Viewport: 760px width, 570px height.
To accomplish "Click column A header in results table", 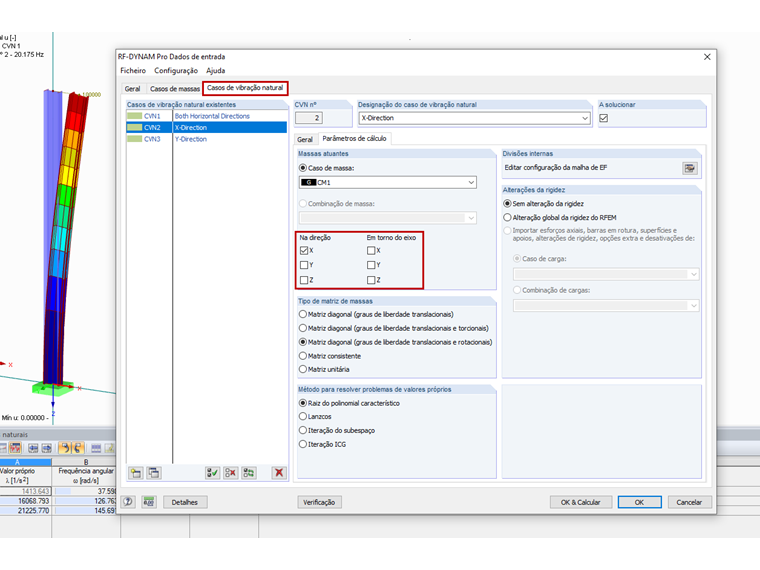I will tap(25, 462).
